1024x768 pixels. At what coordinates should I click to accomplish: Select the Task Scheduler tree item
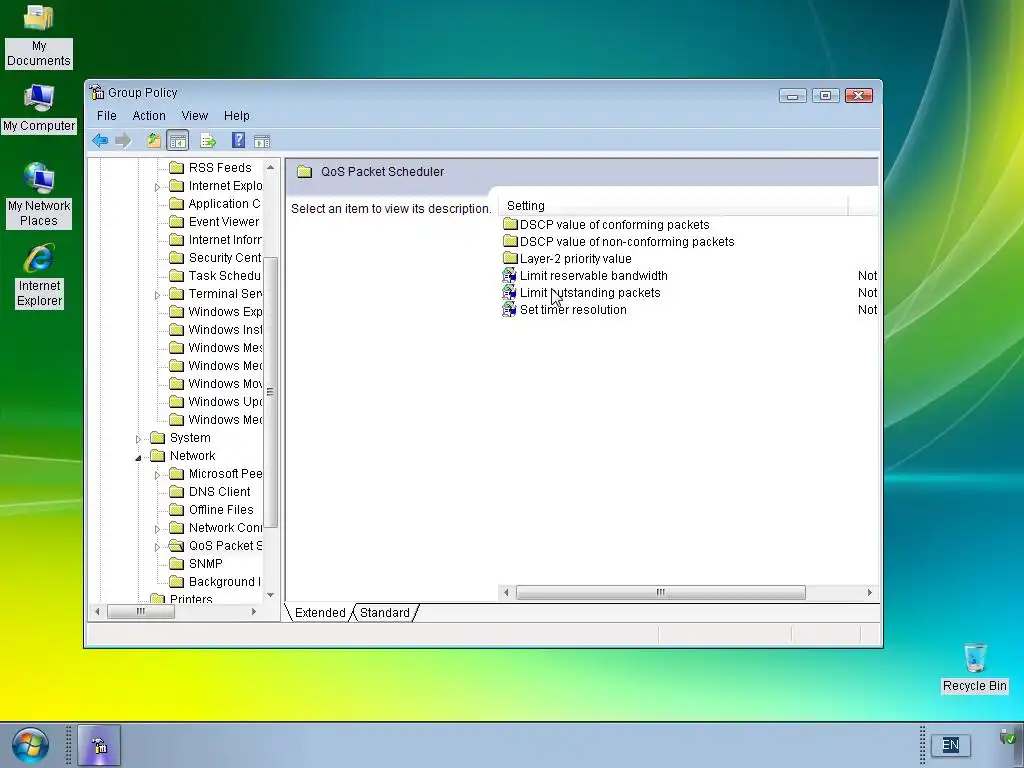tap(216, 276)
